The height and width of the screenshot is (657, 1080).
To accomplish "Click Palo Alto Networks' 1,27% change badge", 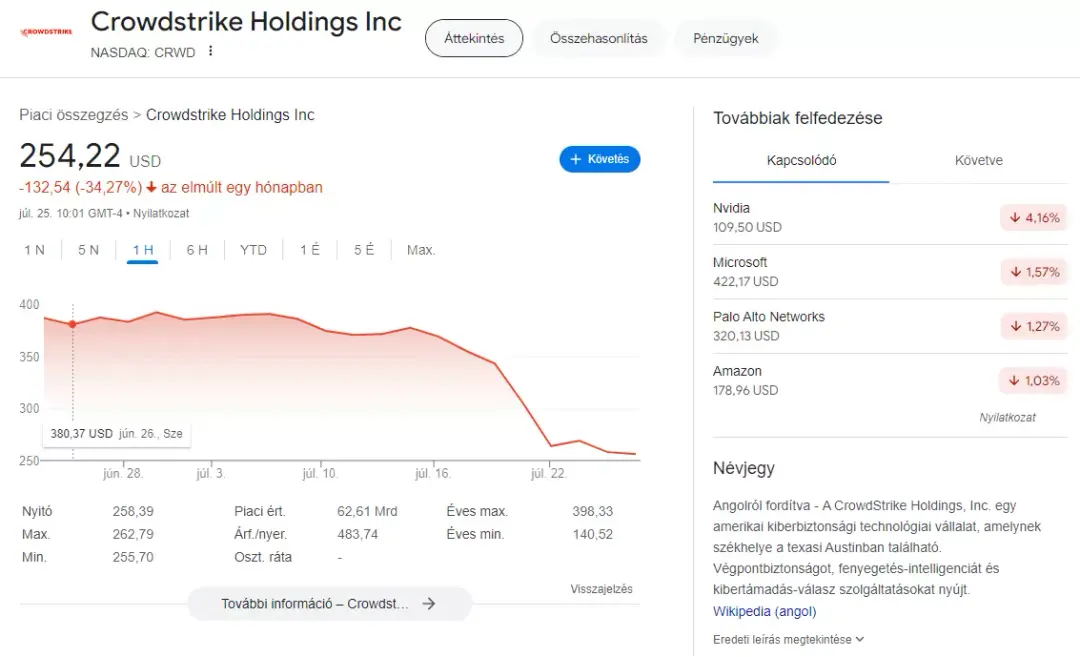I will 1034,326.
